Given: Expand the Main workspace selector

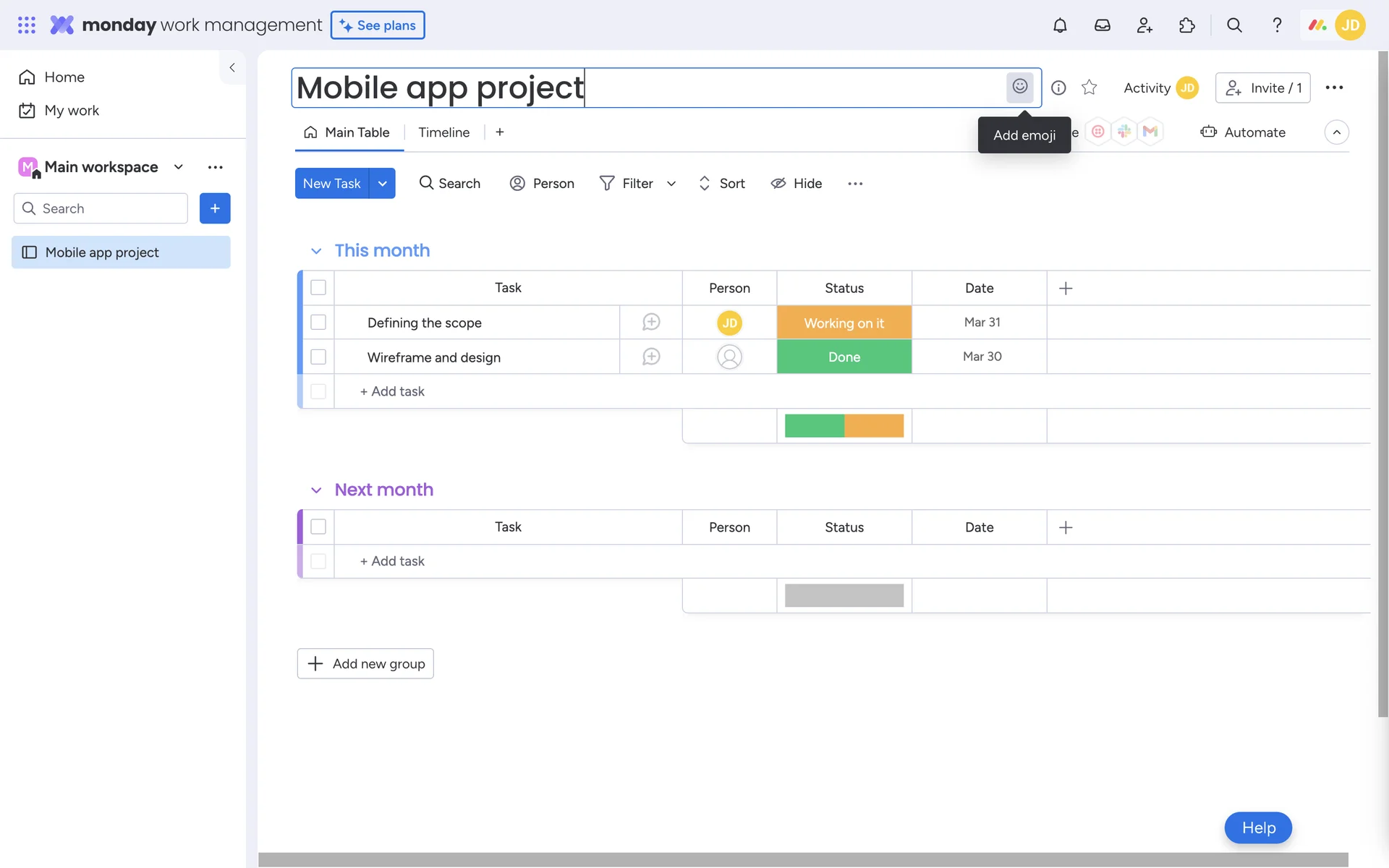Looking at the screenshot, I should [x=178, y=167].
